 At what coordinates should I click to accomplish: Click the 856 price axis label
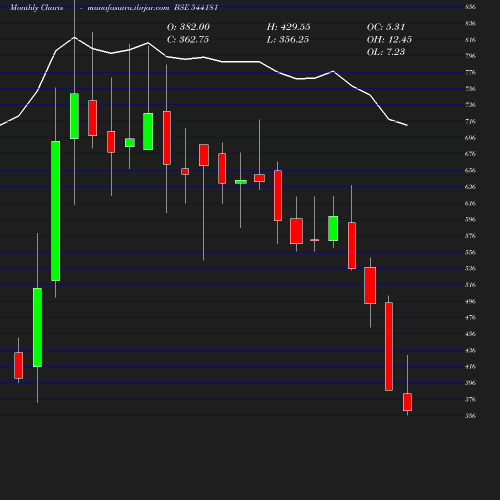tap(470, 7)
